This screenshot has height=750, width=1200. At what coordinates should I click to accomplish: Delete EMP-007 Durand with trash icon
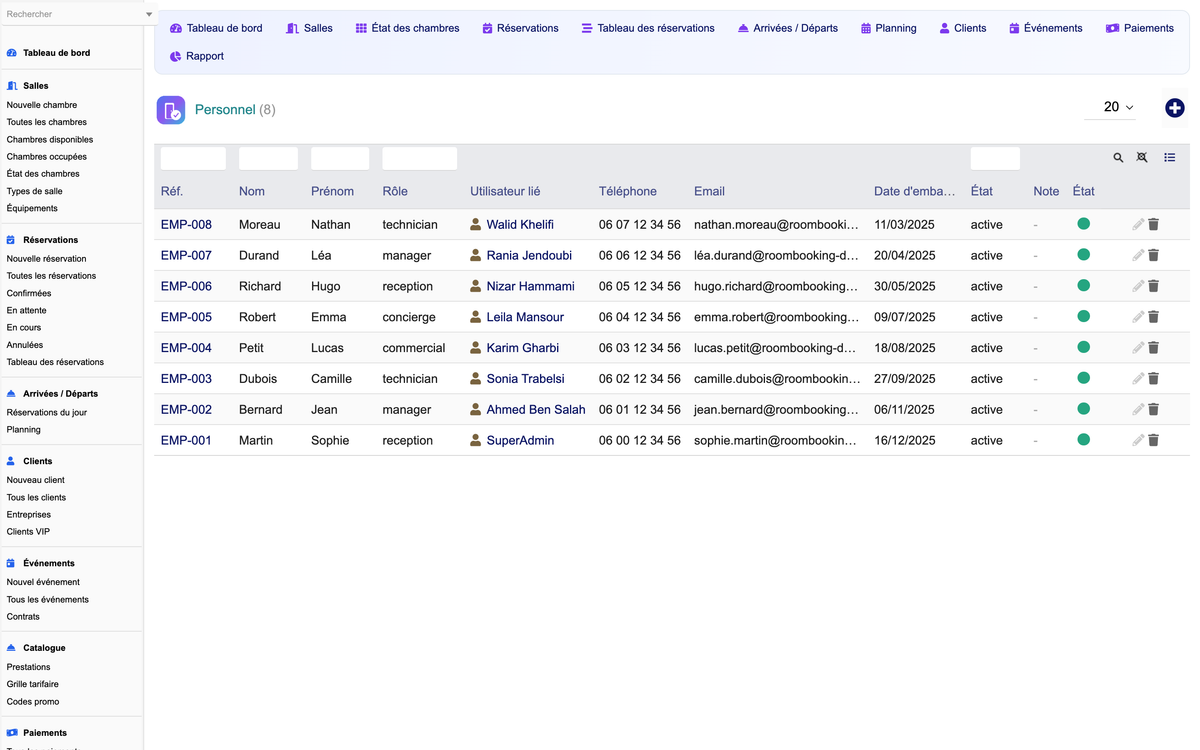(1153, 256)
